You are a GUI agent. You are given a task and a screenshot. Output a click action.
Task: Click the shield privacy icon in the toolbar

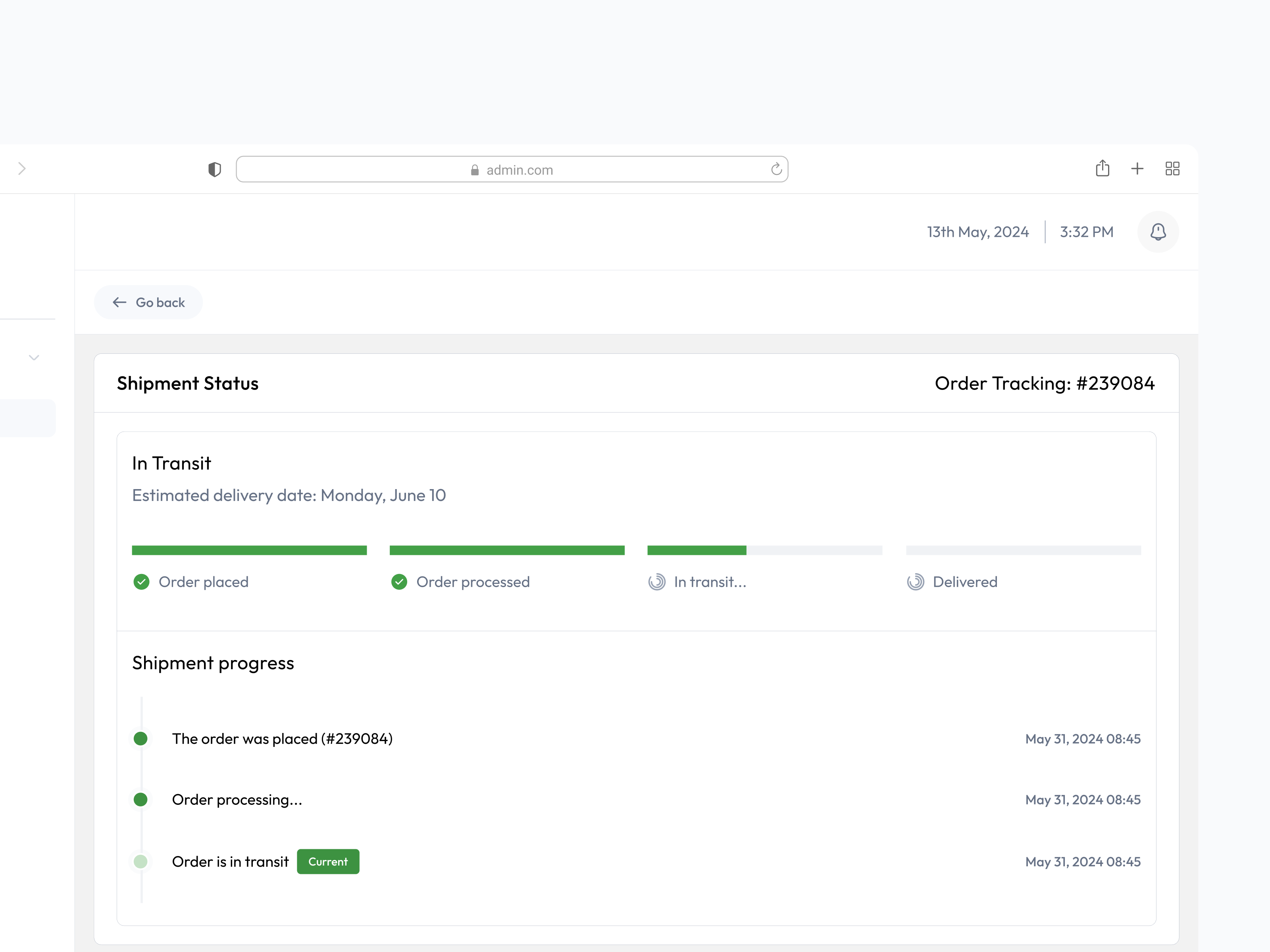point(214,169)
